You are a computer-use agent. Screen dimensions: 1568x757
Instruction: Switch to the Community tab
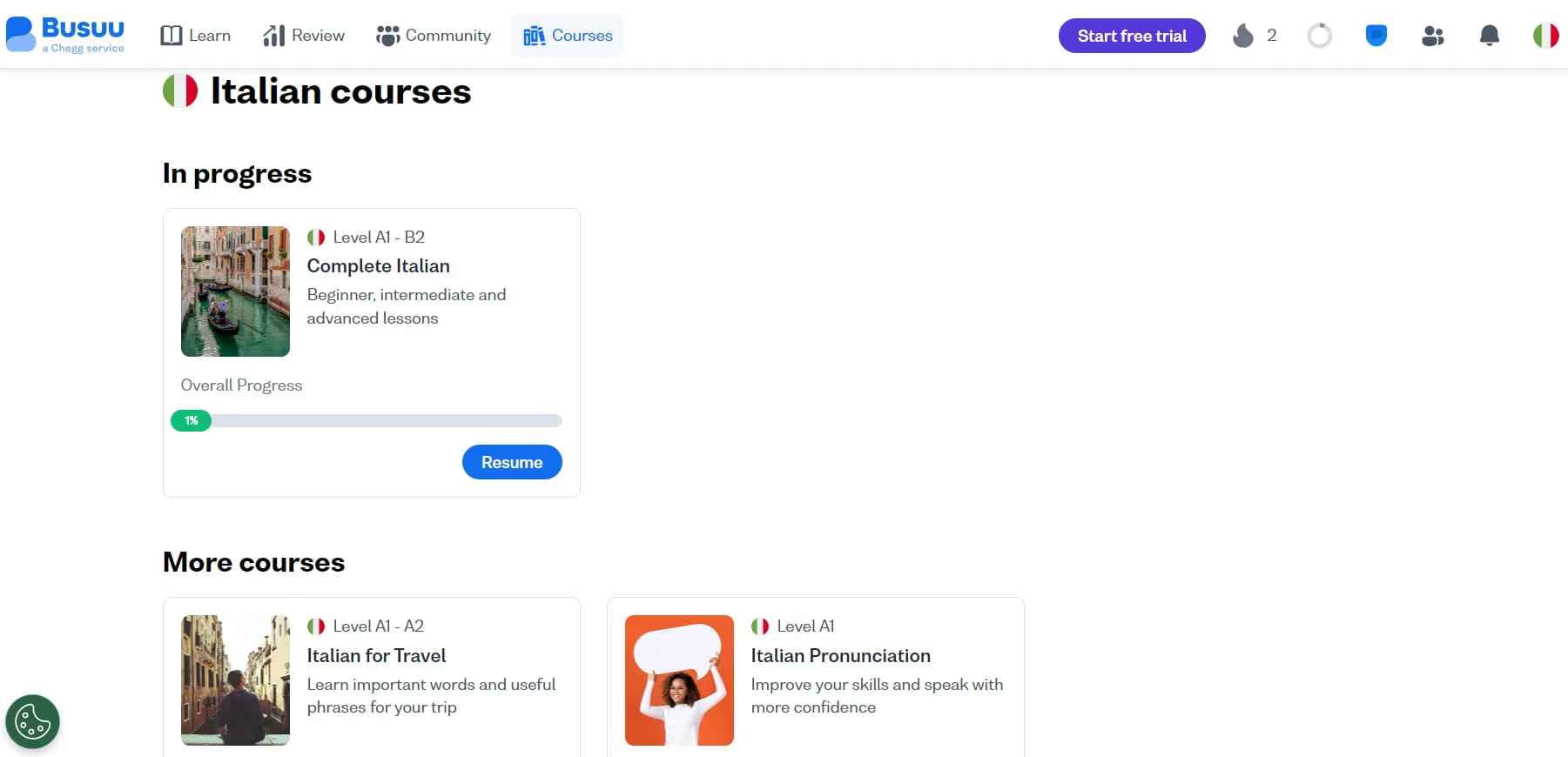pos(434,36)
